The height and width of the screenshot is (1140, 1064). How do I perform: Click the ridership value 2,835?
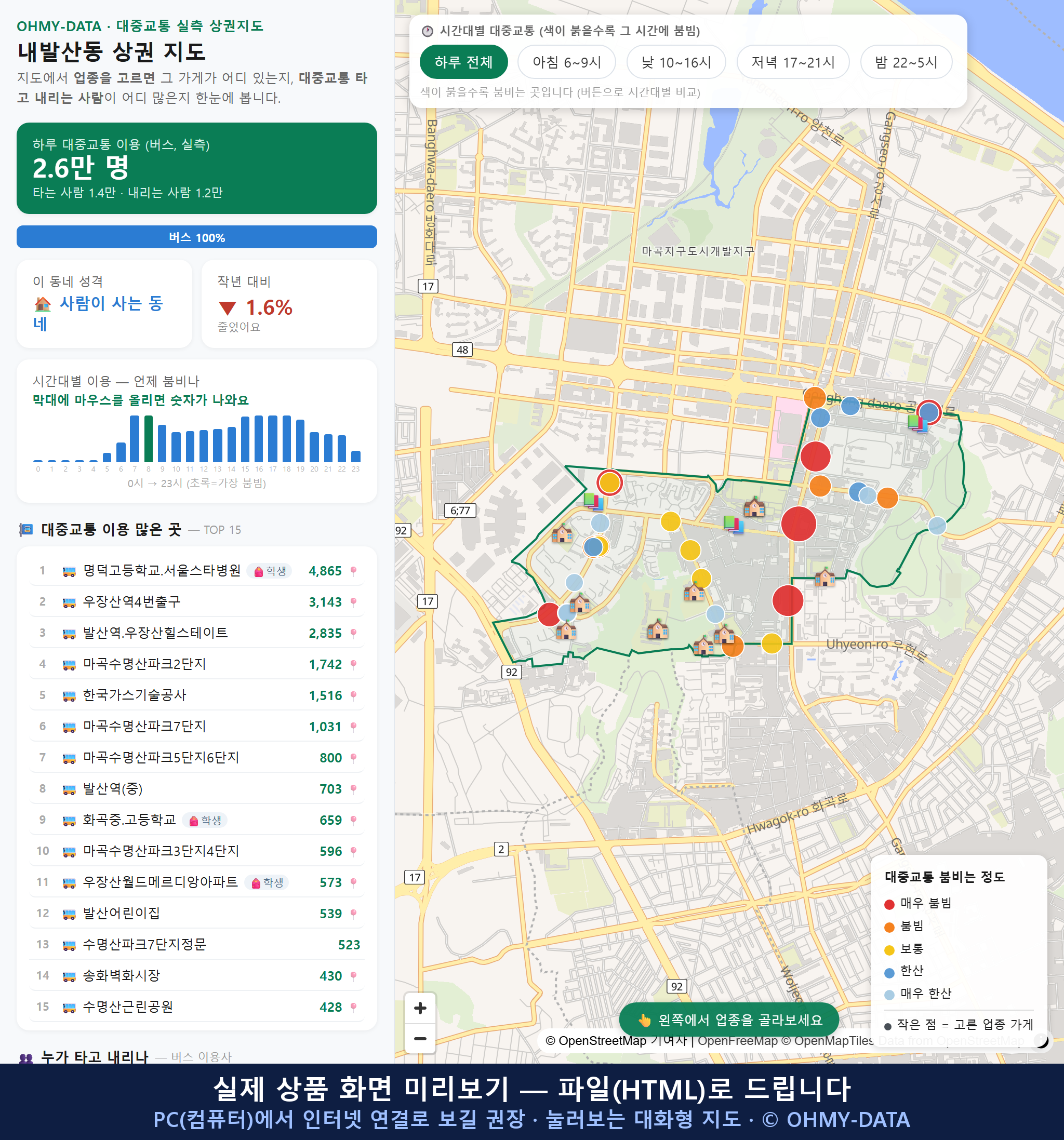coord(325,633)
